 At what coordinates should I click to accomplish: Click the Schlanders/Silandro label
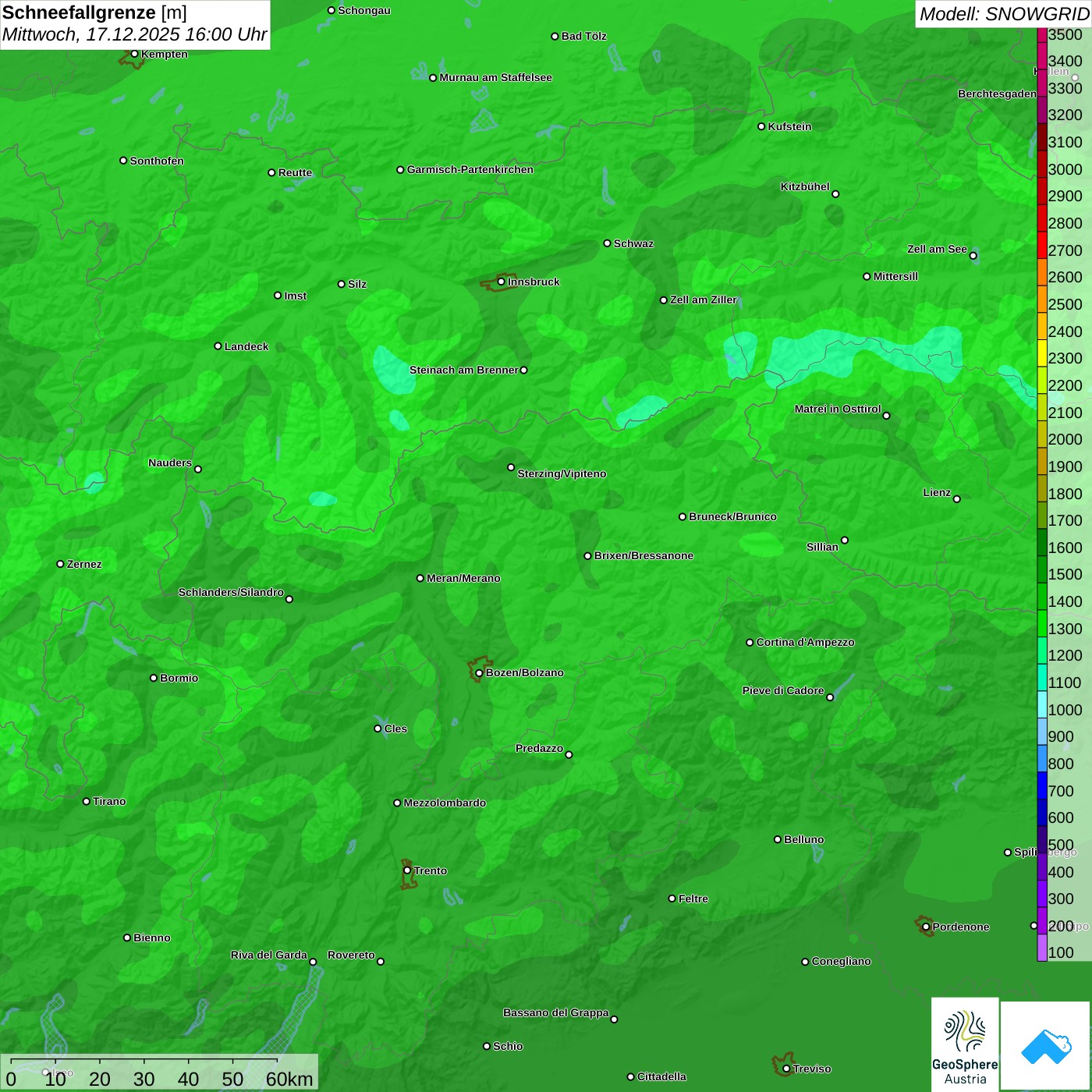click(x=231, y=592)
